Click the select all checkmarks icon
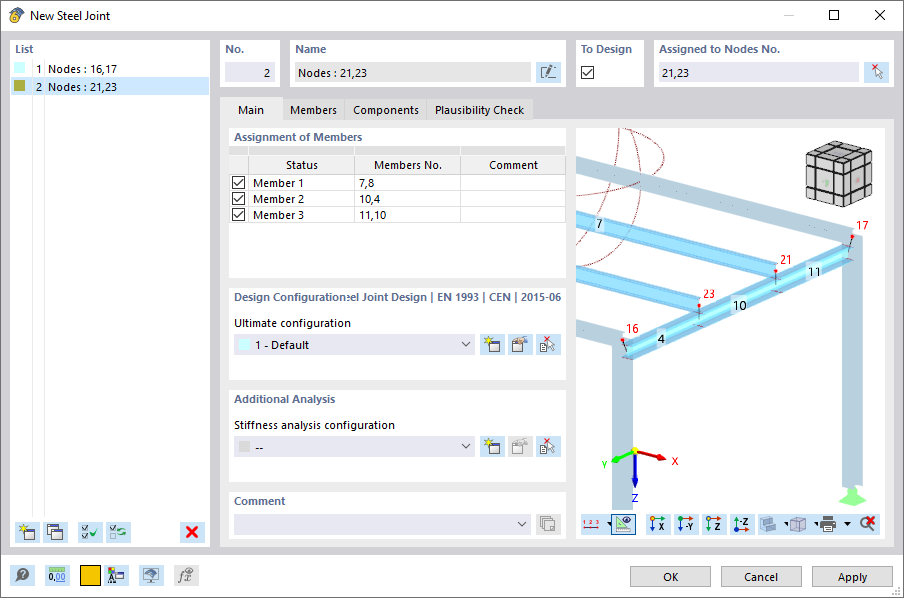 90,532
